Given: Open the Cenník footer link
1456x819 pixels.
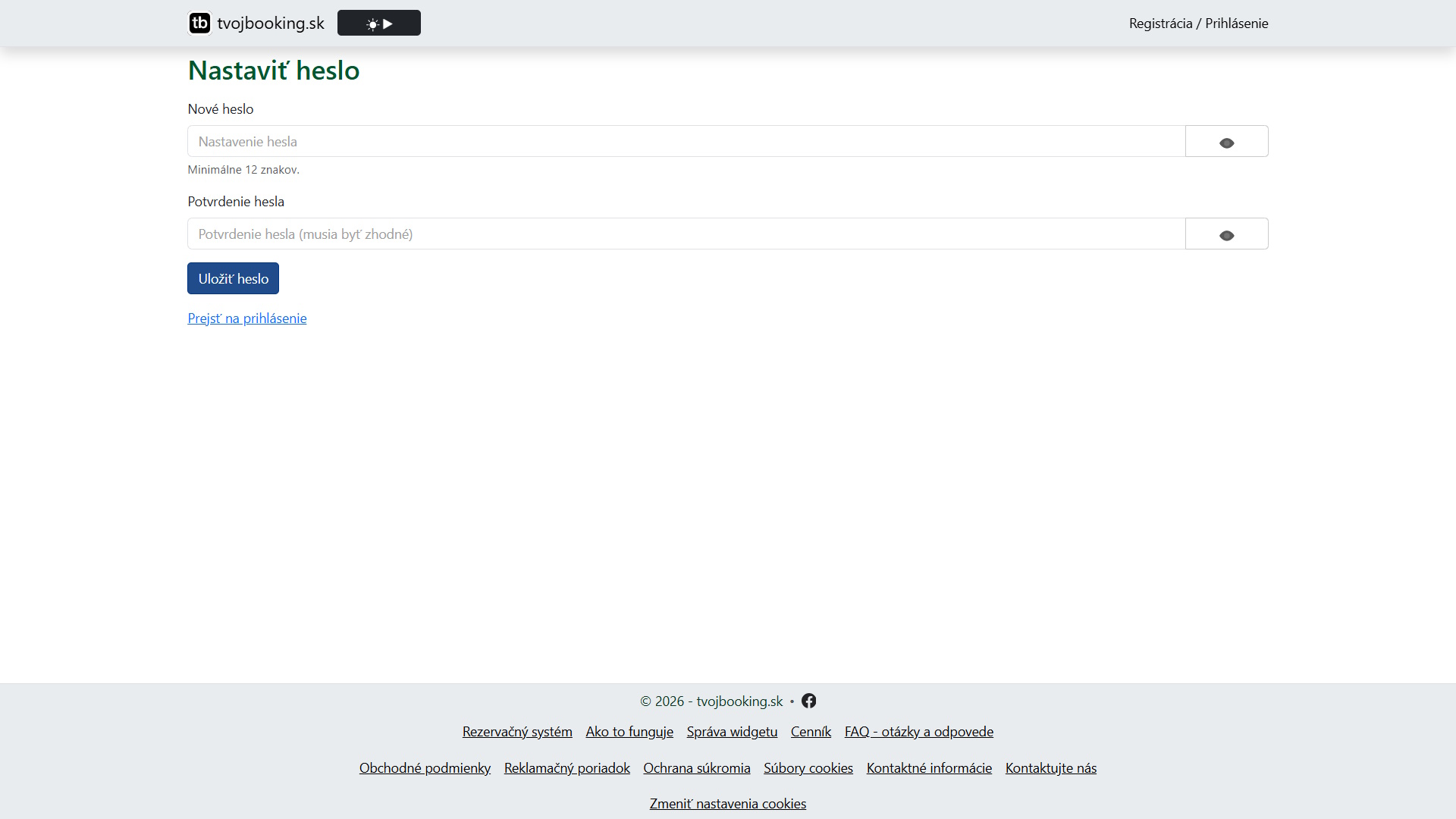Looking at the screenshot, I should click(x=811, y=732).
